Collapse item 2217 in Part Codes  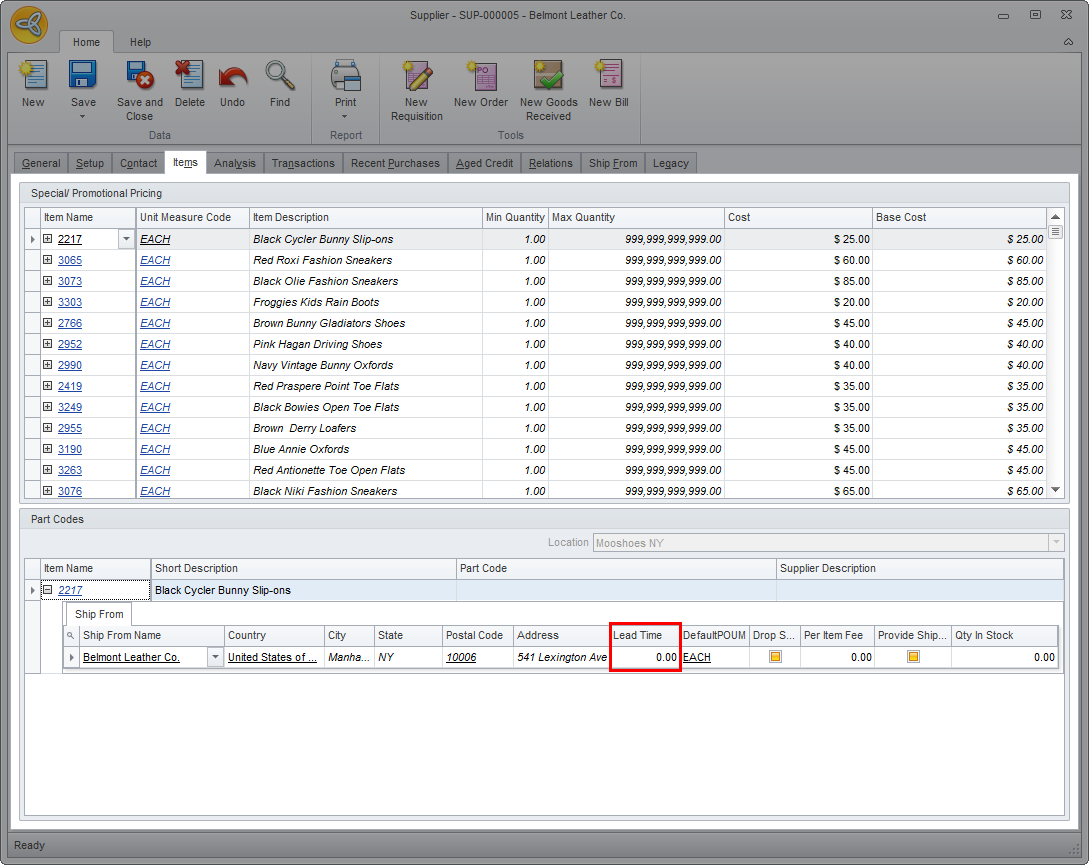[47, 590]
